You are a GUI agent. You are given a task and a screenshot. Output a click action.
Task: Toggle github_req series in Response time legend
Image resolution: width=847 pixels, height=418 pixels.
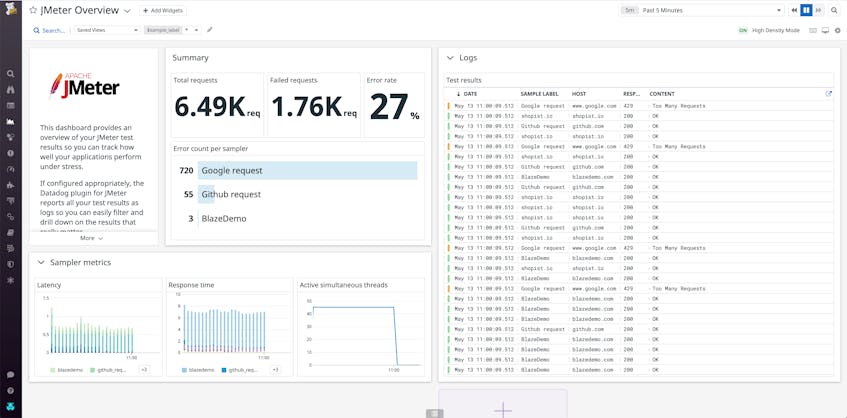240,370
